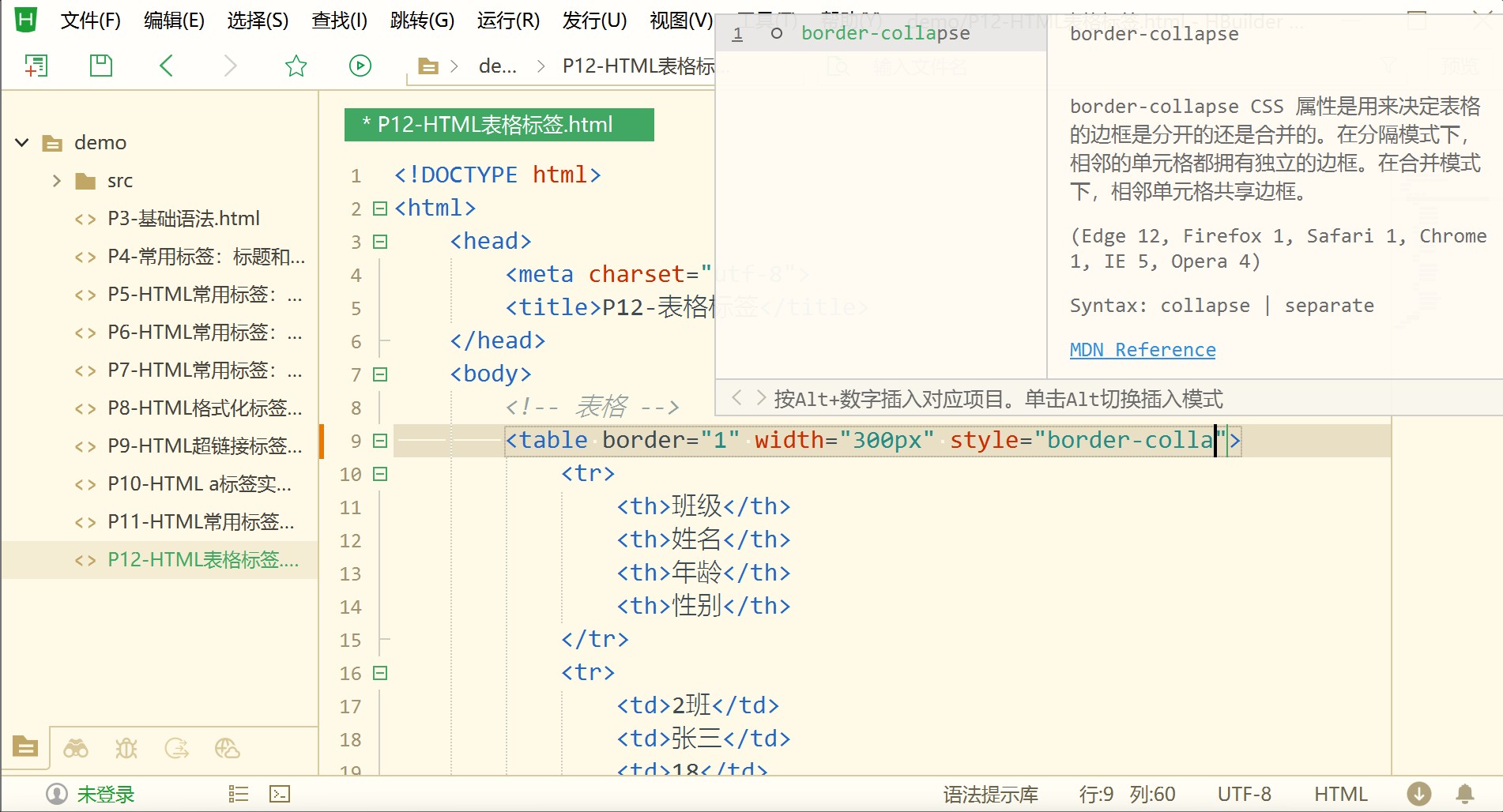Screen dimensions: 1503x812
Task: Collapse the tr fold on line 10
Action: 380,474
